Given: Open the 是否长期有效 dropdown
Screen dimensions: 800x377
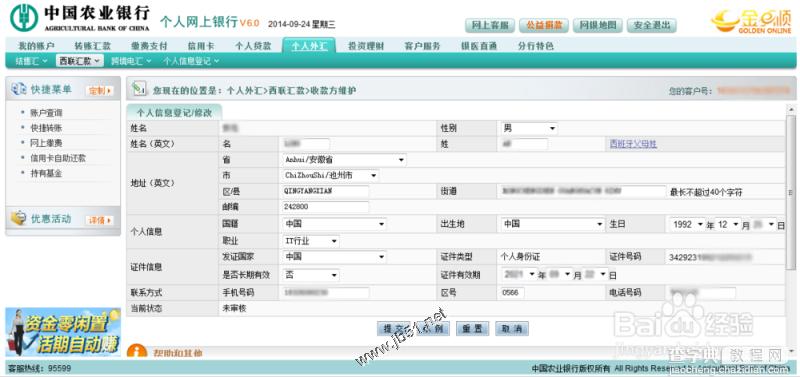Looking at the screenshot, I should tap(311, 275).
